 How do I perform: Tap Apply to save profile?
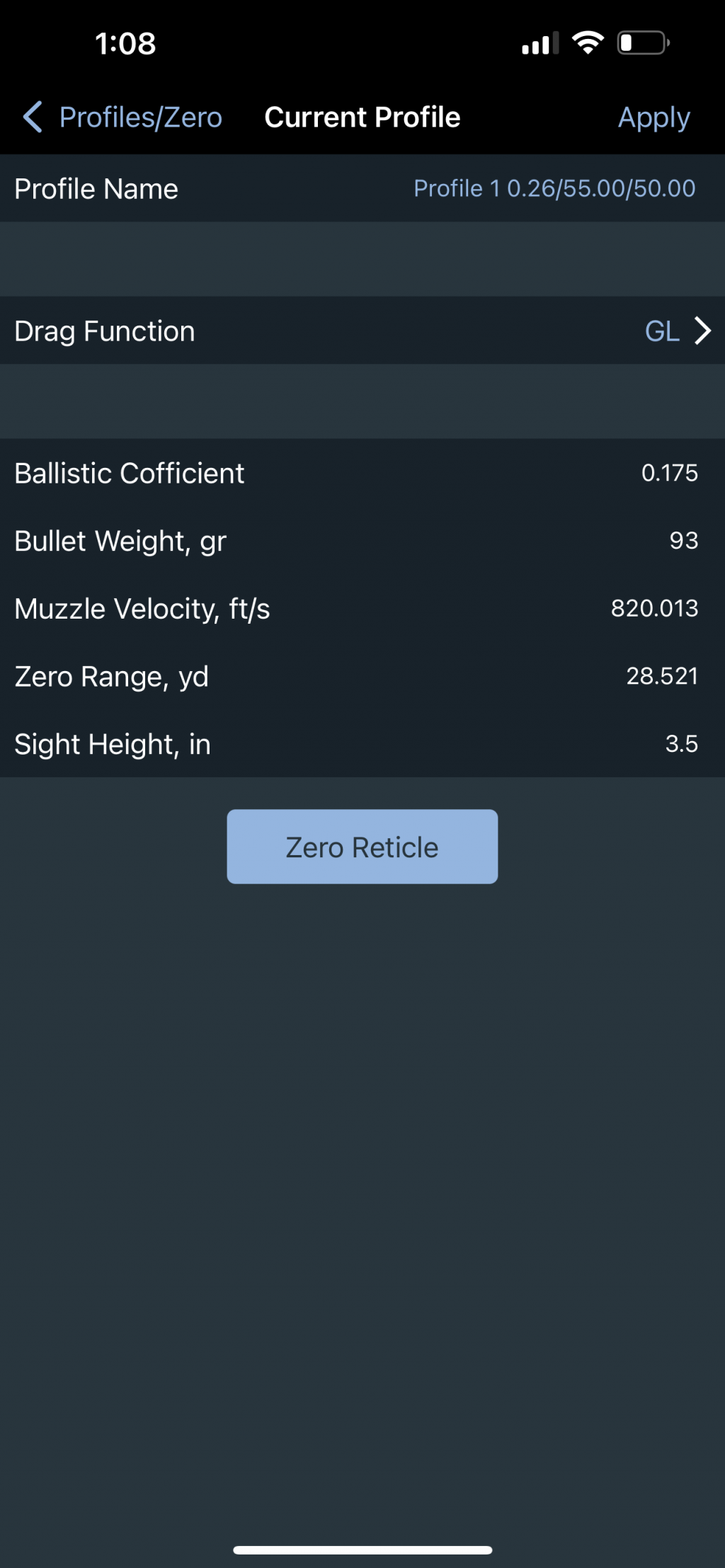point(653,118)
